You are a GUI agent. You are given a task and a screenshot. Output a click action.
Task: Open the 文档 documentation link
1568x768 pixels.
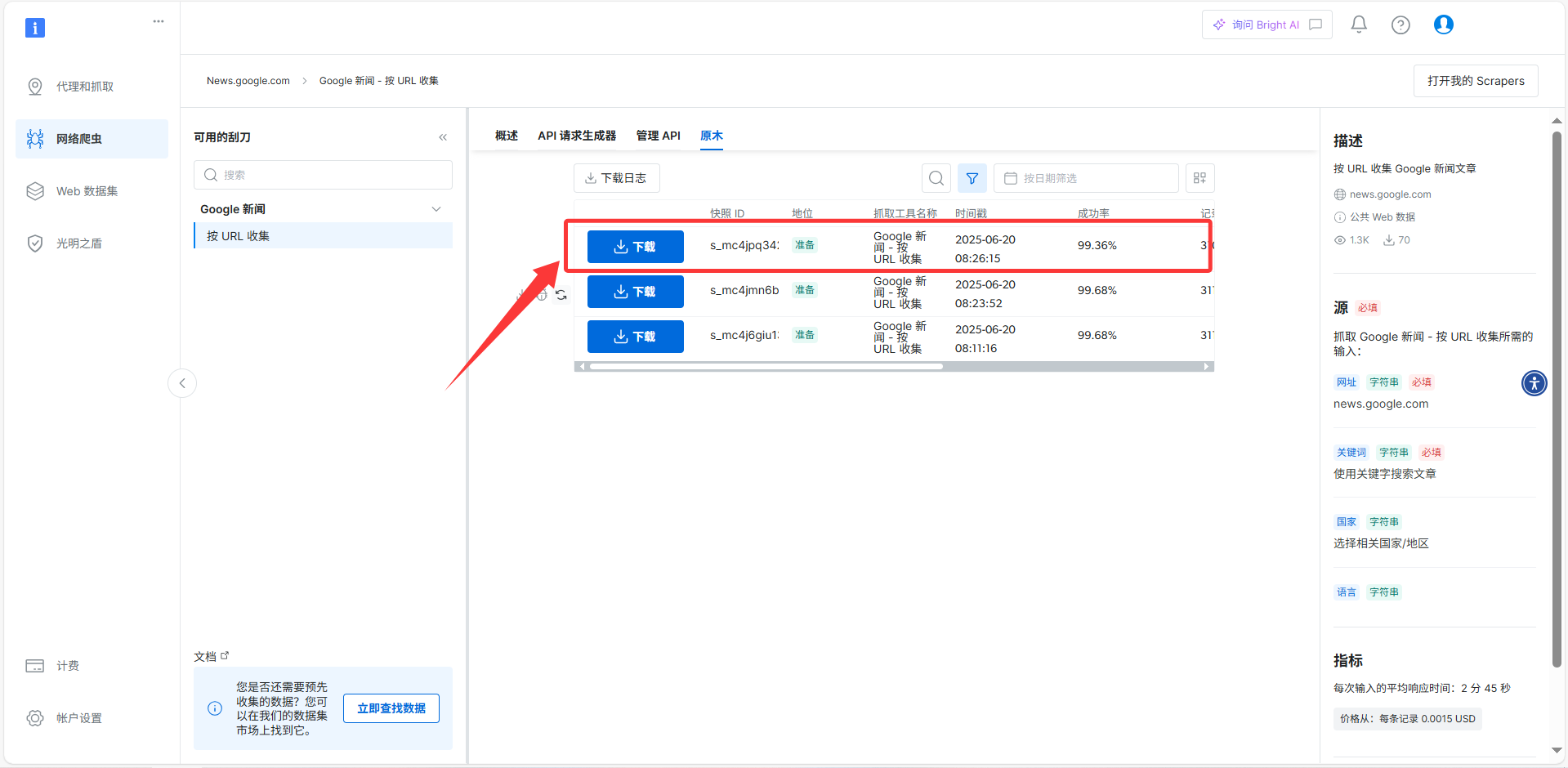click(x=212, y=657)
